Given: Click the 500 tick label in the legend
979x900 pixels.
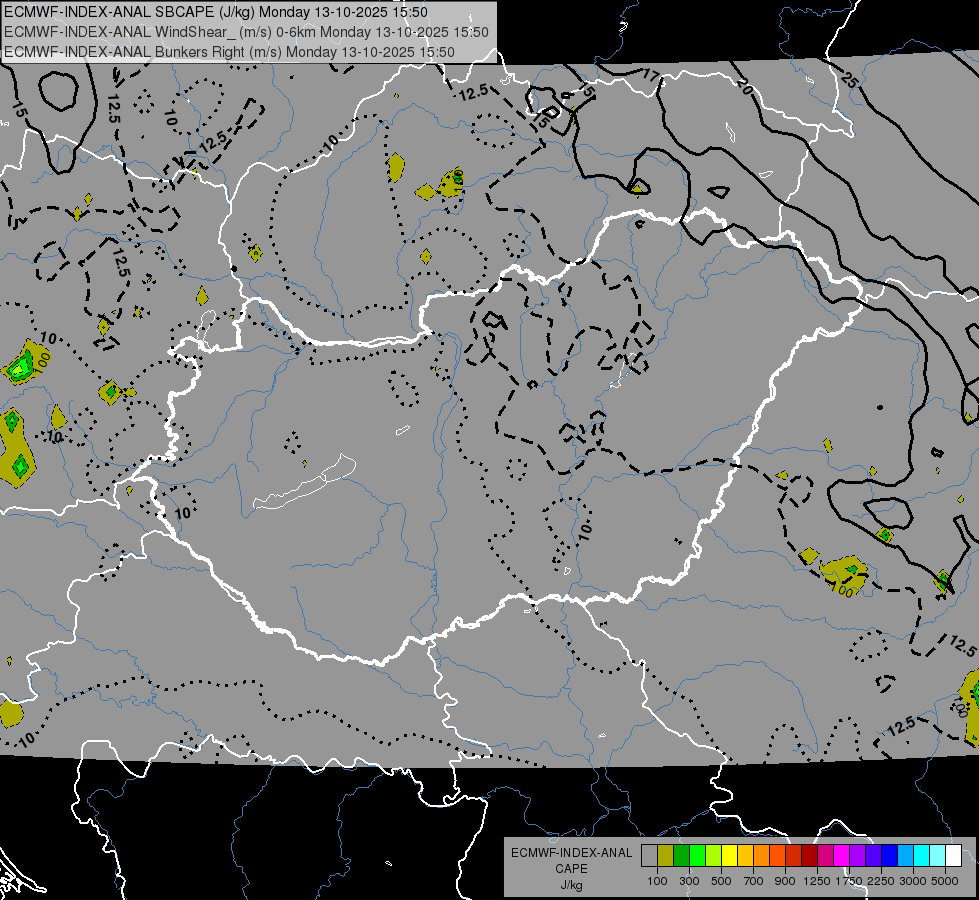Looking at the screenshot, I should click(x=721, y=881).
